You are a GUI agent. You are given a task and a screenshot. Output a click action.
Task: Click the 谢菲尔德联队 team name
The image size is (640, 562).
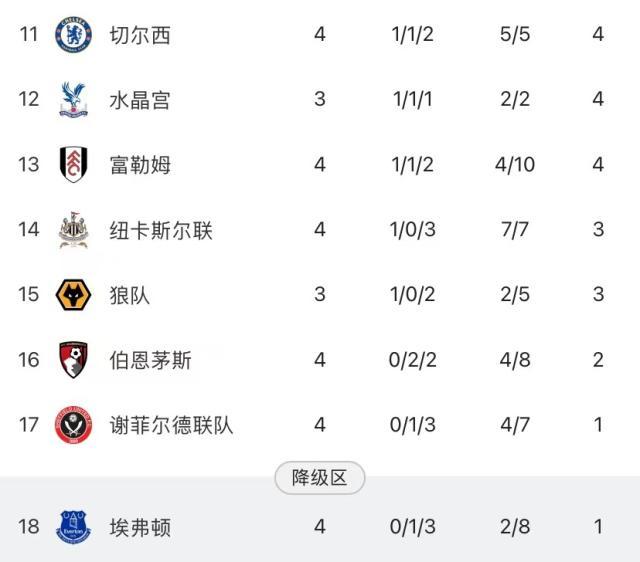[x=171, y=425]
